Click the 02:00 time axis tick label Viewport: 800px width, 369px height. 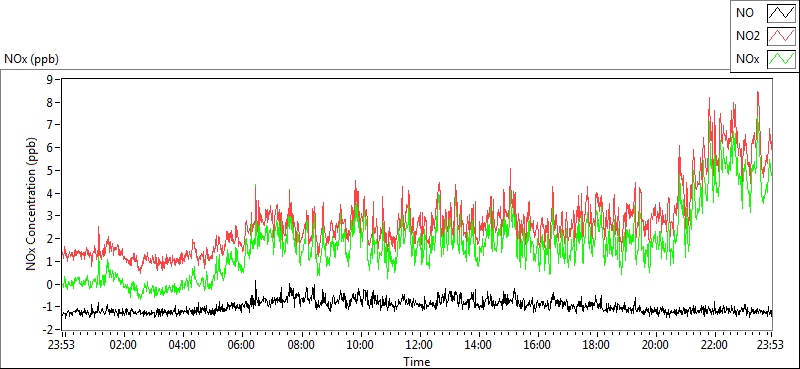[x=123, y=345]
